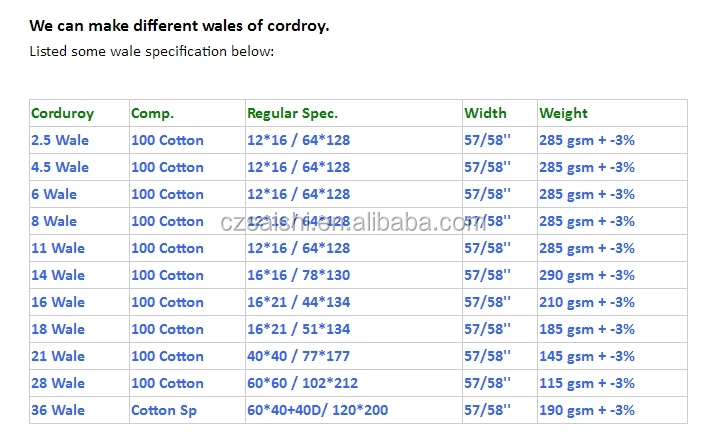Viewport: 705px width, 441px height.
Task: Click the "60*40+40D/ 120*200" spec cell
Action: click(x=317, y=410)
